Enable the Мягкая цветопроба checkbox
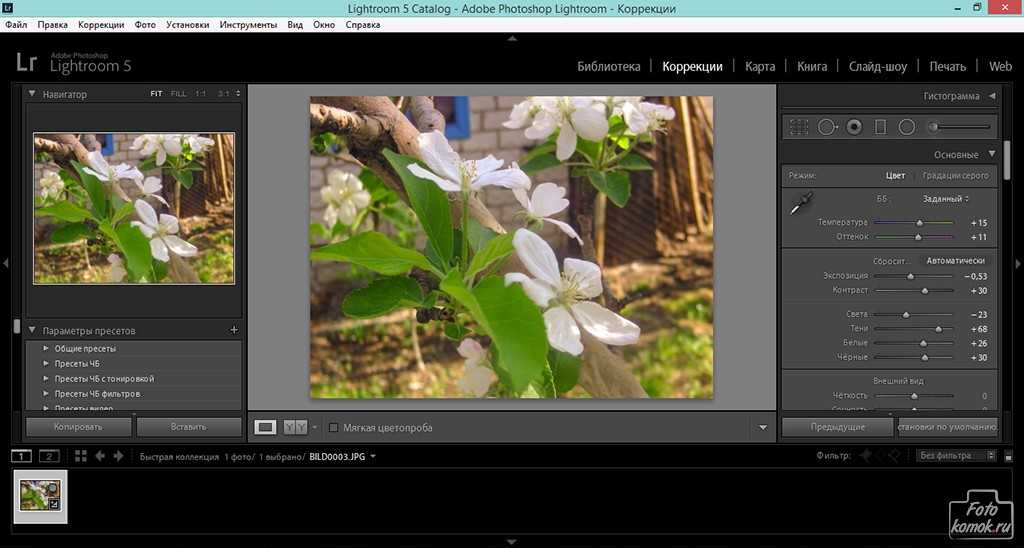 pyautogui.click(x=334, y=427)
